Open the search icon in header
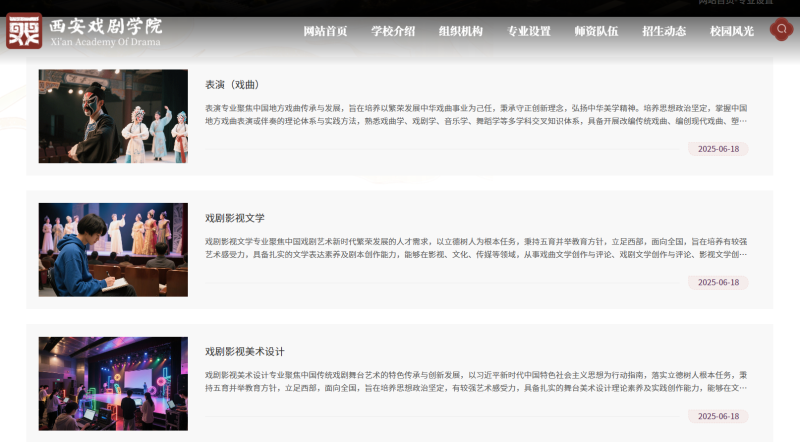This screenshot has height=442, width=800. click(781, 30)
